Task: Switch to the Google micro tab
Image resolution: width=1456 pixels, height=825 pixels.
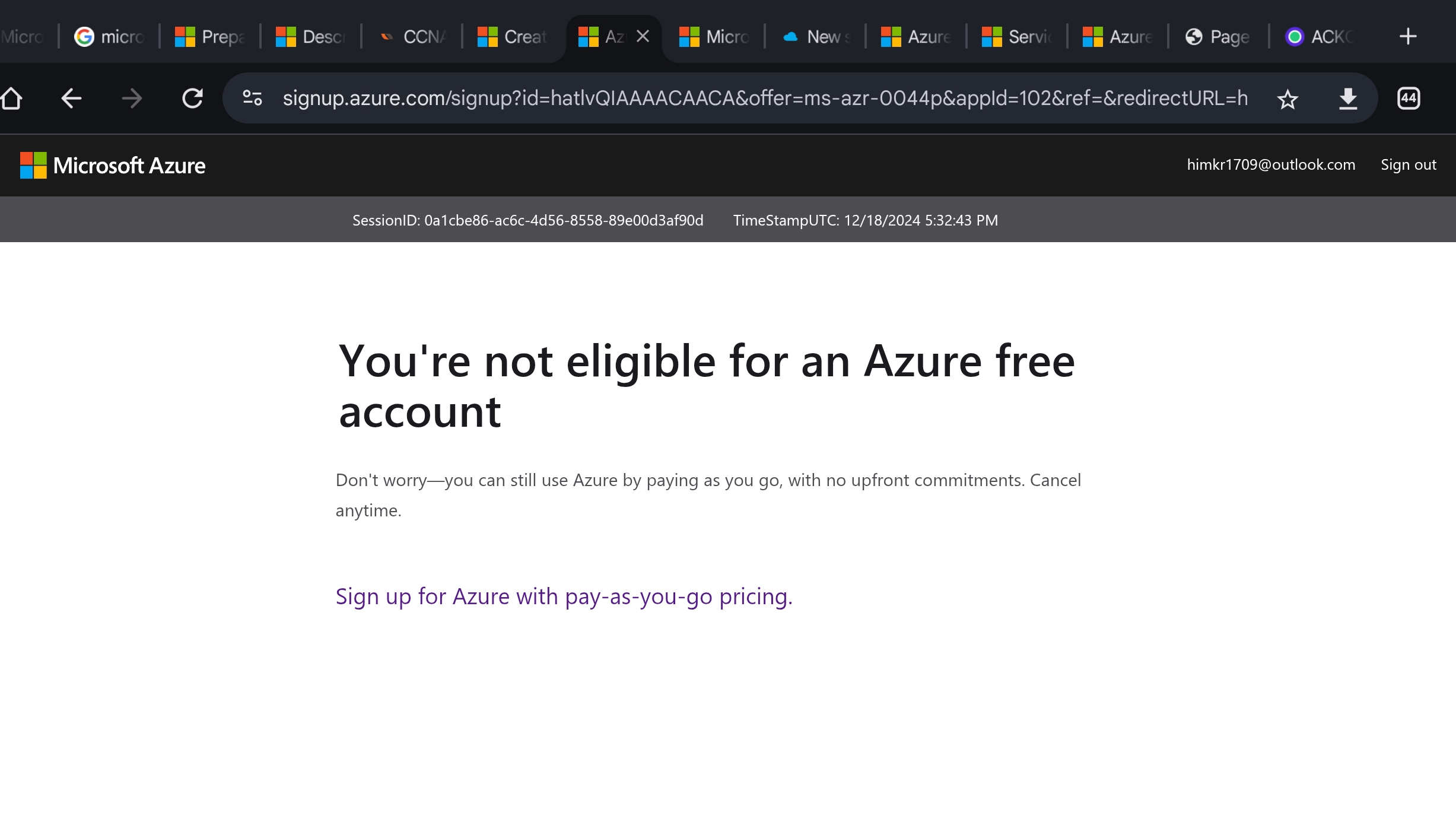Action: point(110,37)
